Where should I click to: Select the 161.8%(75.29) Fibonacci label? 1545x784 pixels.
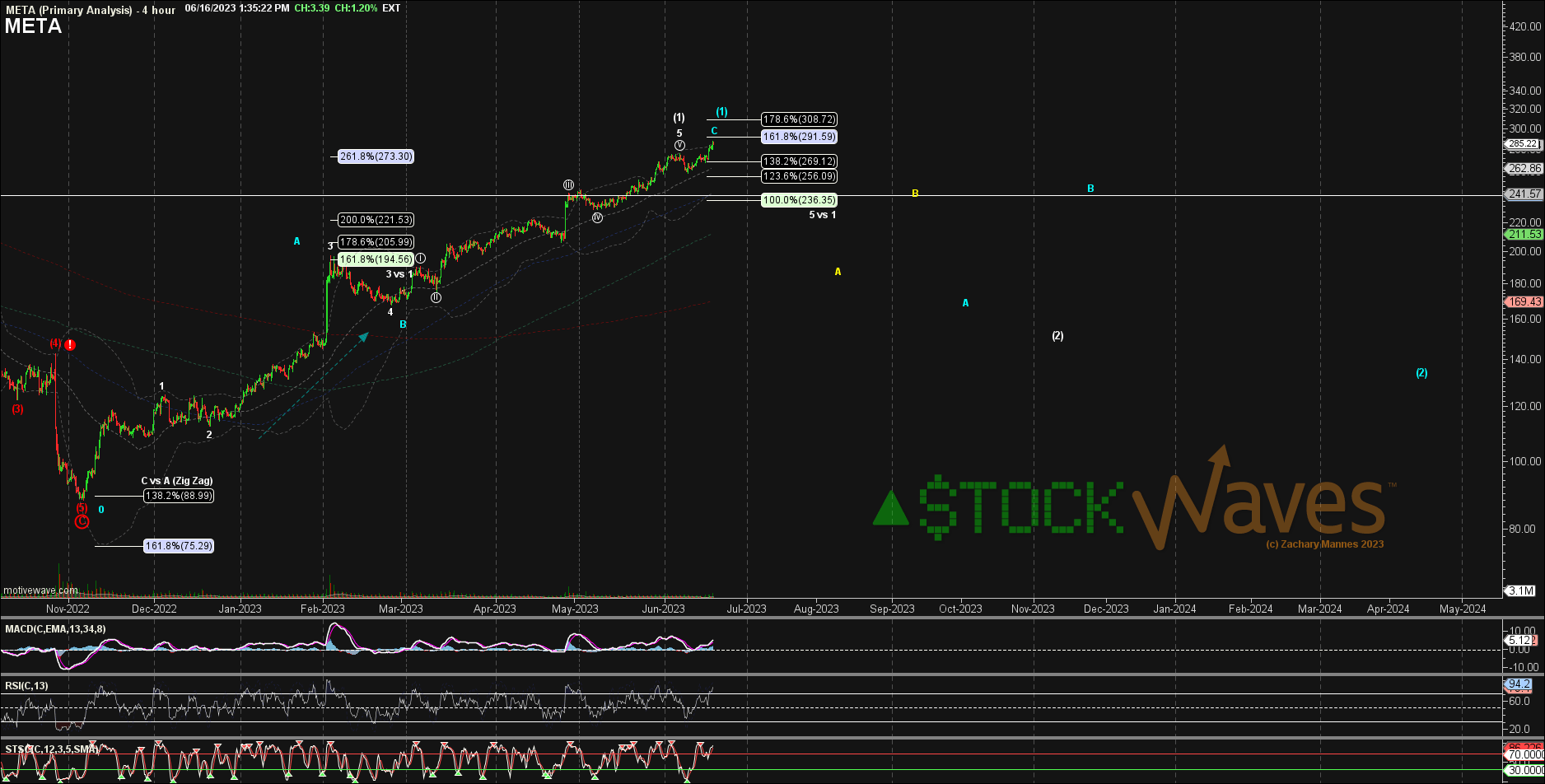pos(179,545)
